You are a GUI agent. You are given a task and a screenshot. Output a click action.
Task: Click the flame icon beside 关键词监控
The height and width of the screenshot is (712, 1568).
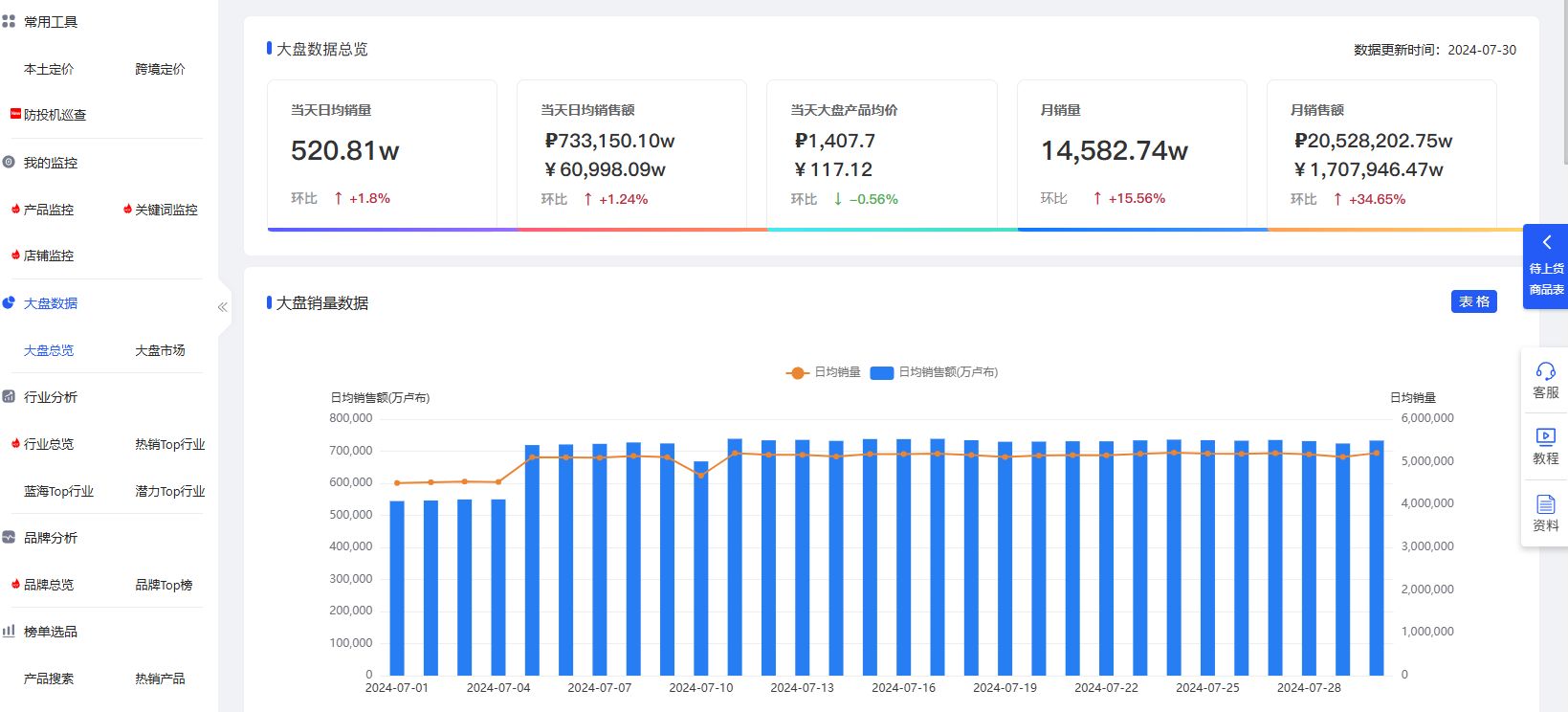point(128,209)
